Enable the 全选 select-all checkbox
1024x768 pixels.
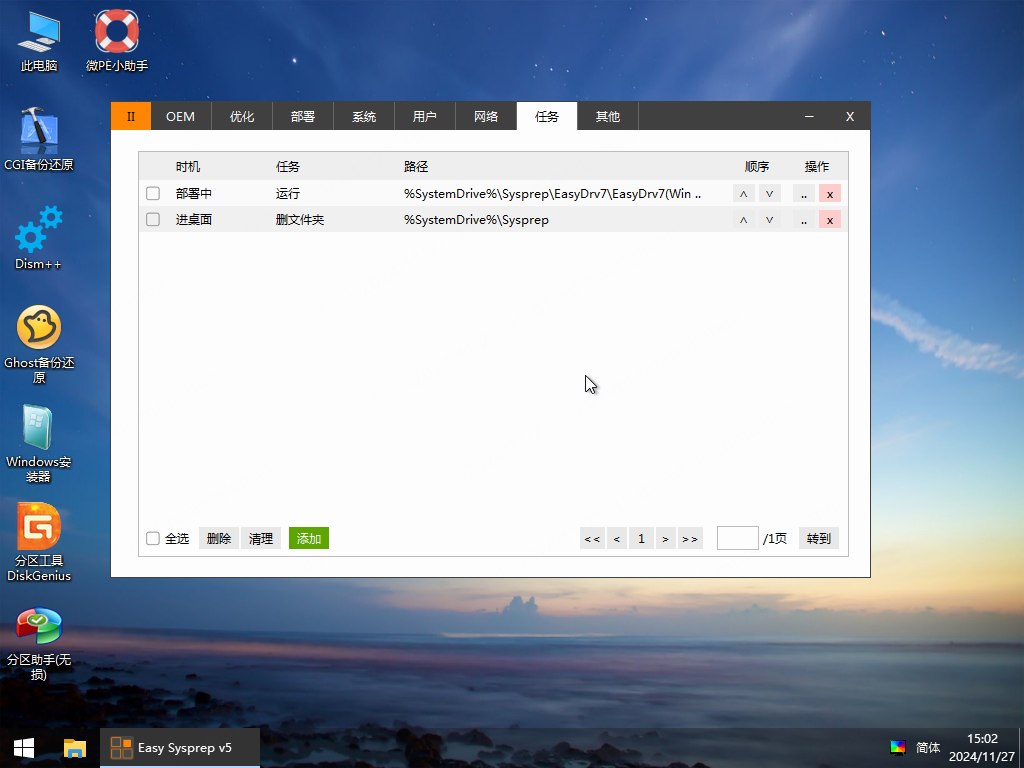pos(153,538)
